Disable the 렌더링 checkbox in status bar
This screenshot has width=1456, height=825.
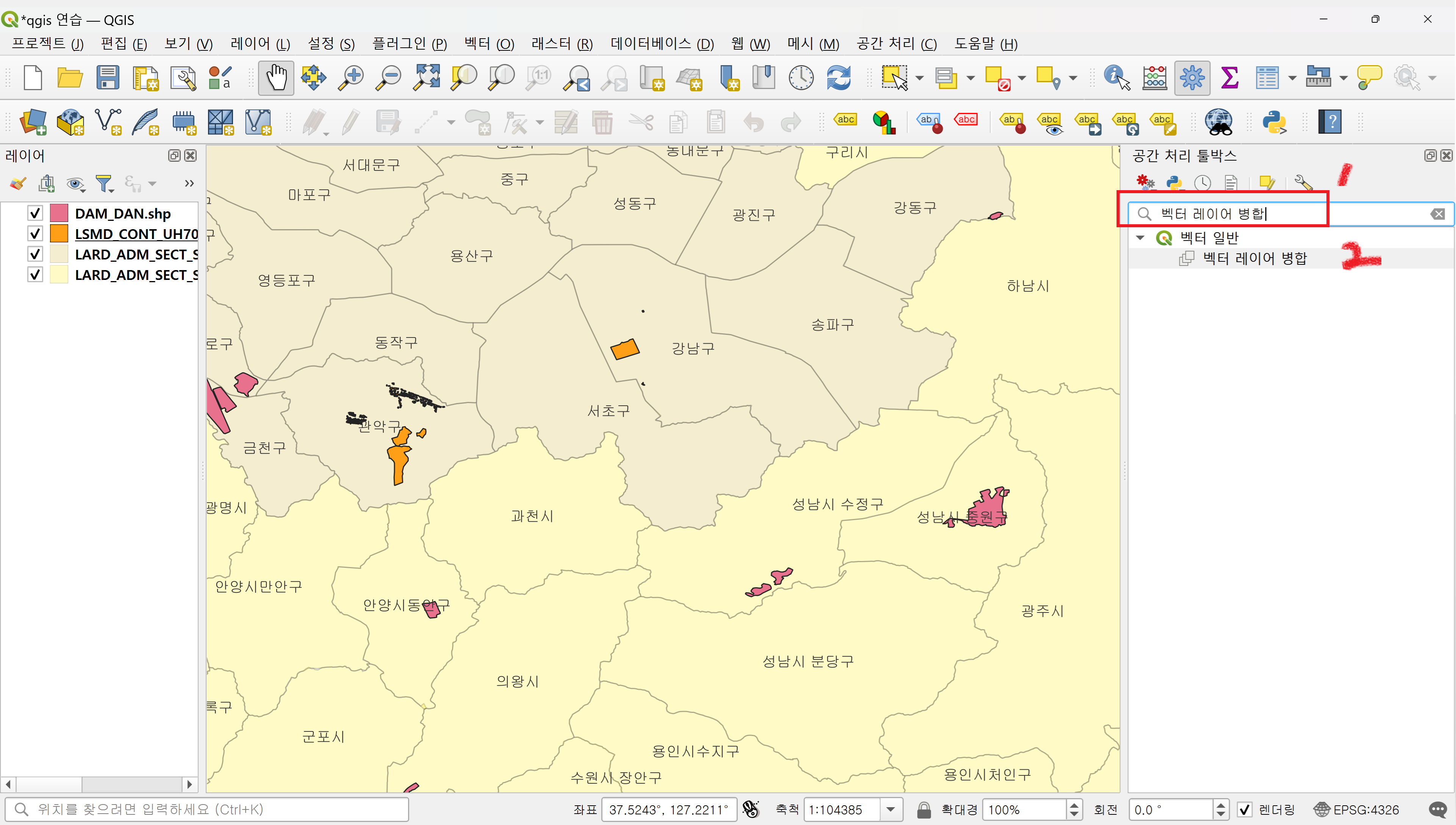point(1245,809)
